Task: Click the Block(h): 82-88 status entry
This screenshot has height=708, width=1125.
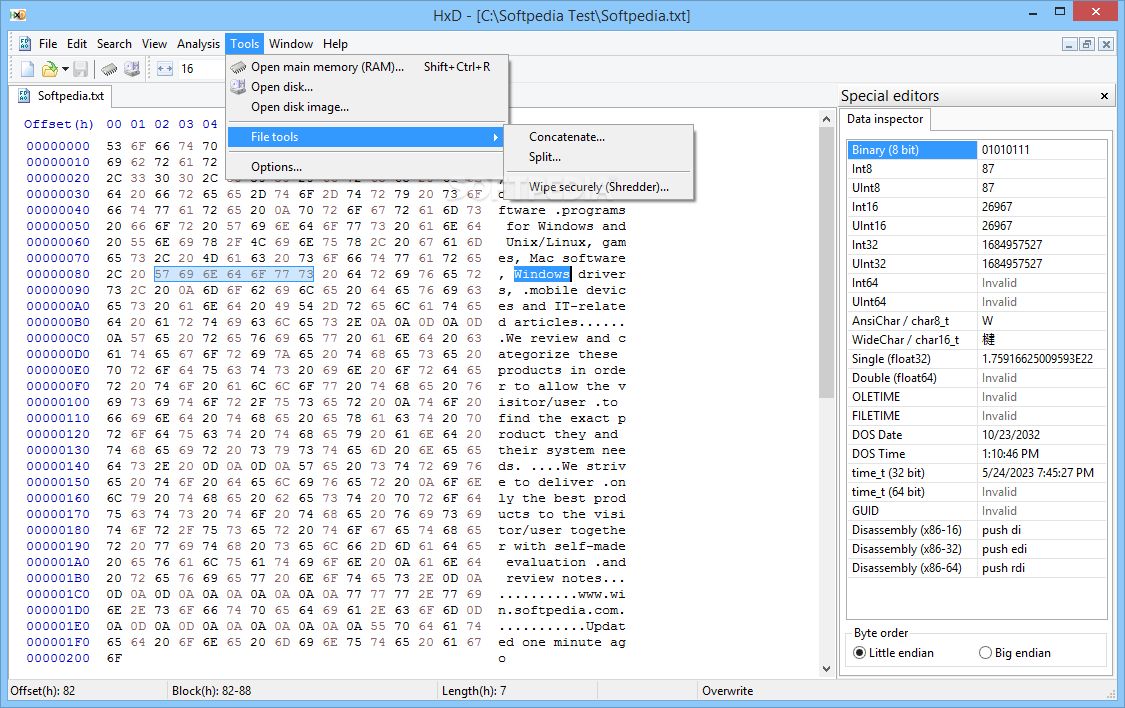Action: [x=212, y=691]
